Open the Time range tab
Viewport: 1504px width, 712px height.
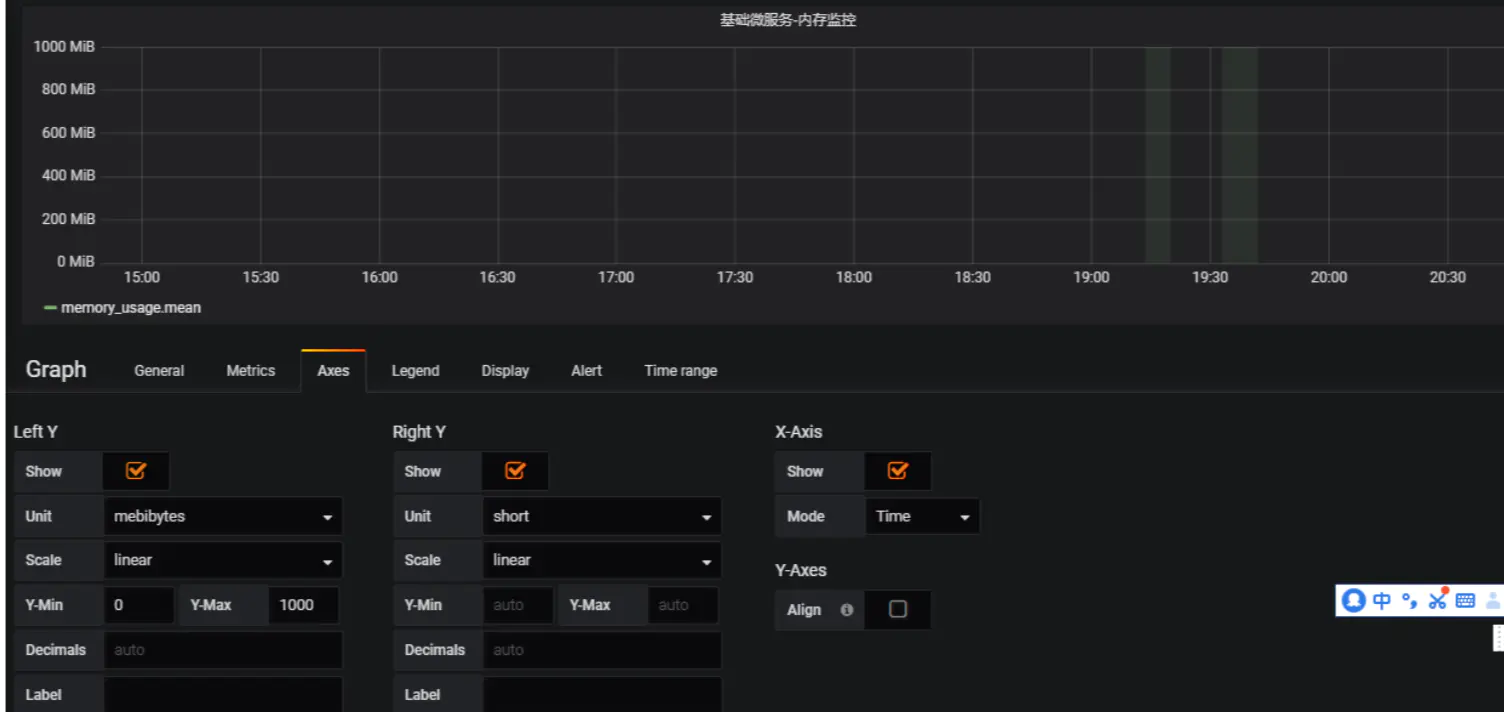680,370
